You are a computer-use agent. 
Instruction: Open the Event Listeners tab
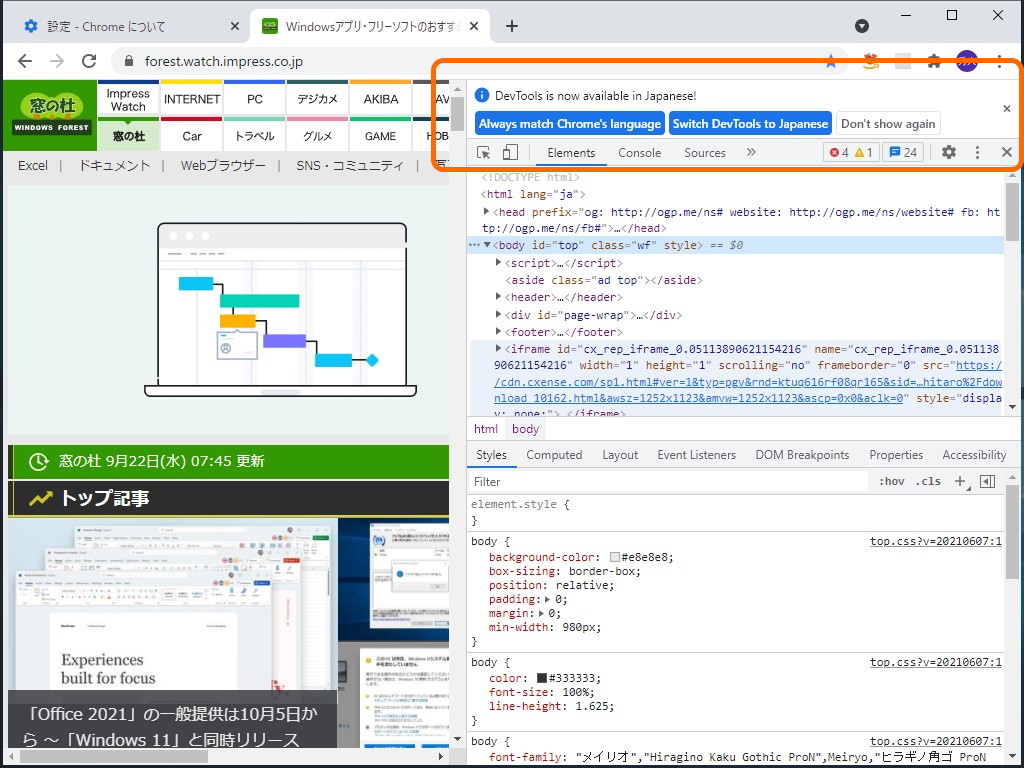click(x=696, y=455)
